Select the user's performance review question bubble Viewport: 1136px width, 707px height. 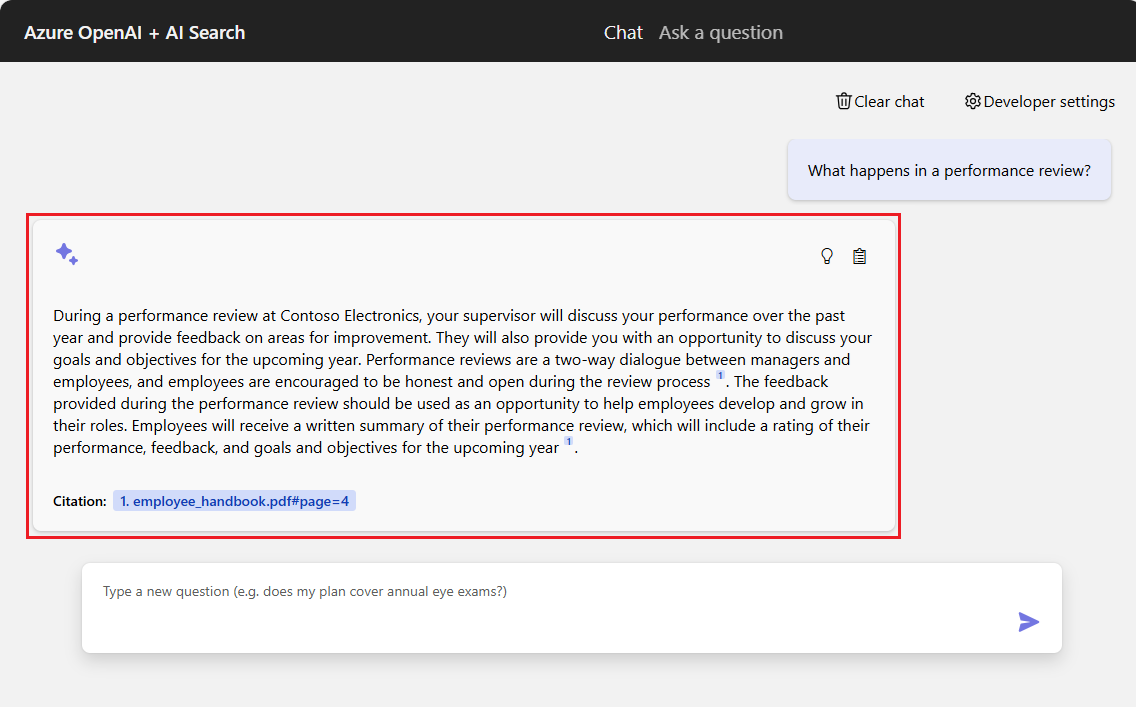pos(948,170)
